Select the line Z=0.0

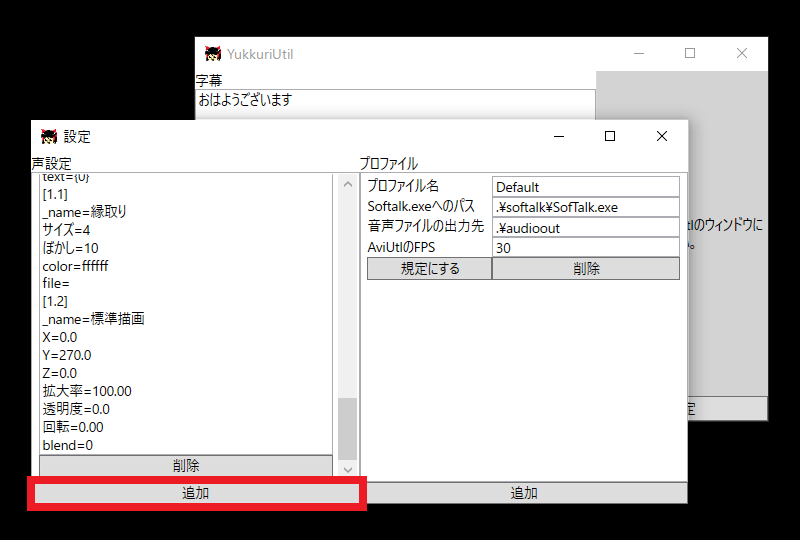60,373
